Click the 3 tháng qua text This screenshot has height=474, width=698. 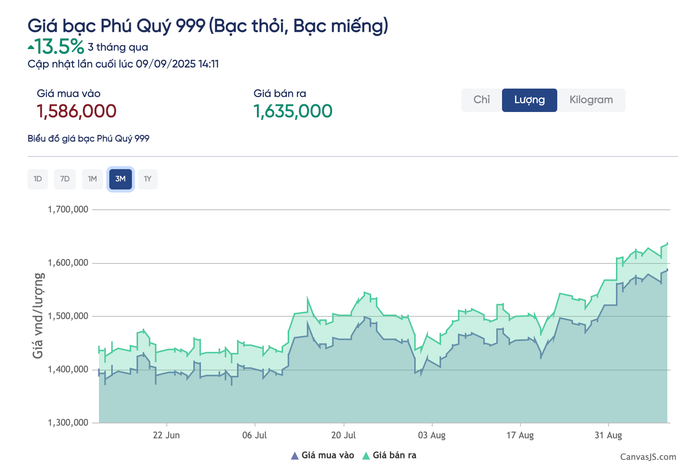tap(118, 47)
